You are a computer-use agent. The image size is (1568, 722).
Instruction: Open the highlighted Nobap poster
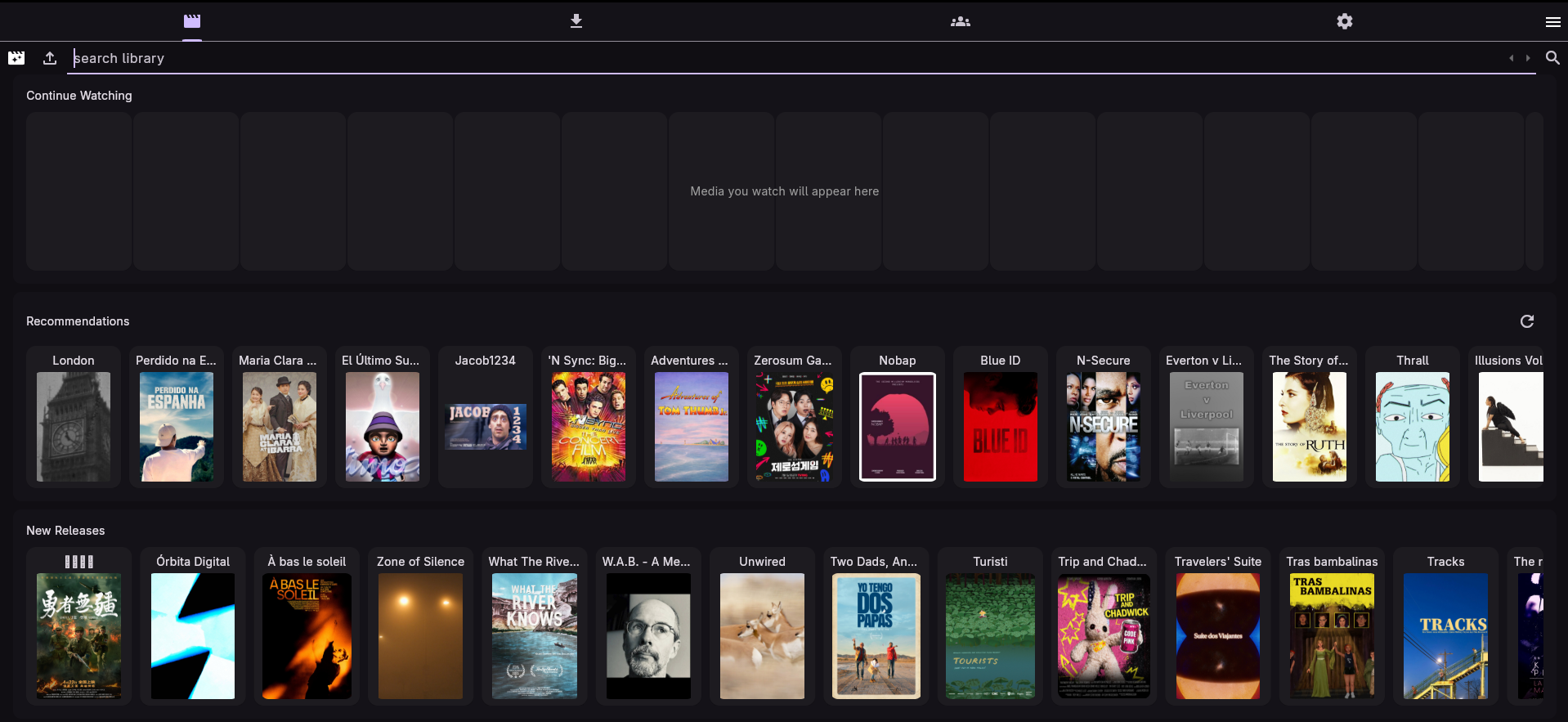[898, 427]
